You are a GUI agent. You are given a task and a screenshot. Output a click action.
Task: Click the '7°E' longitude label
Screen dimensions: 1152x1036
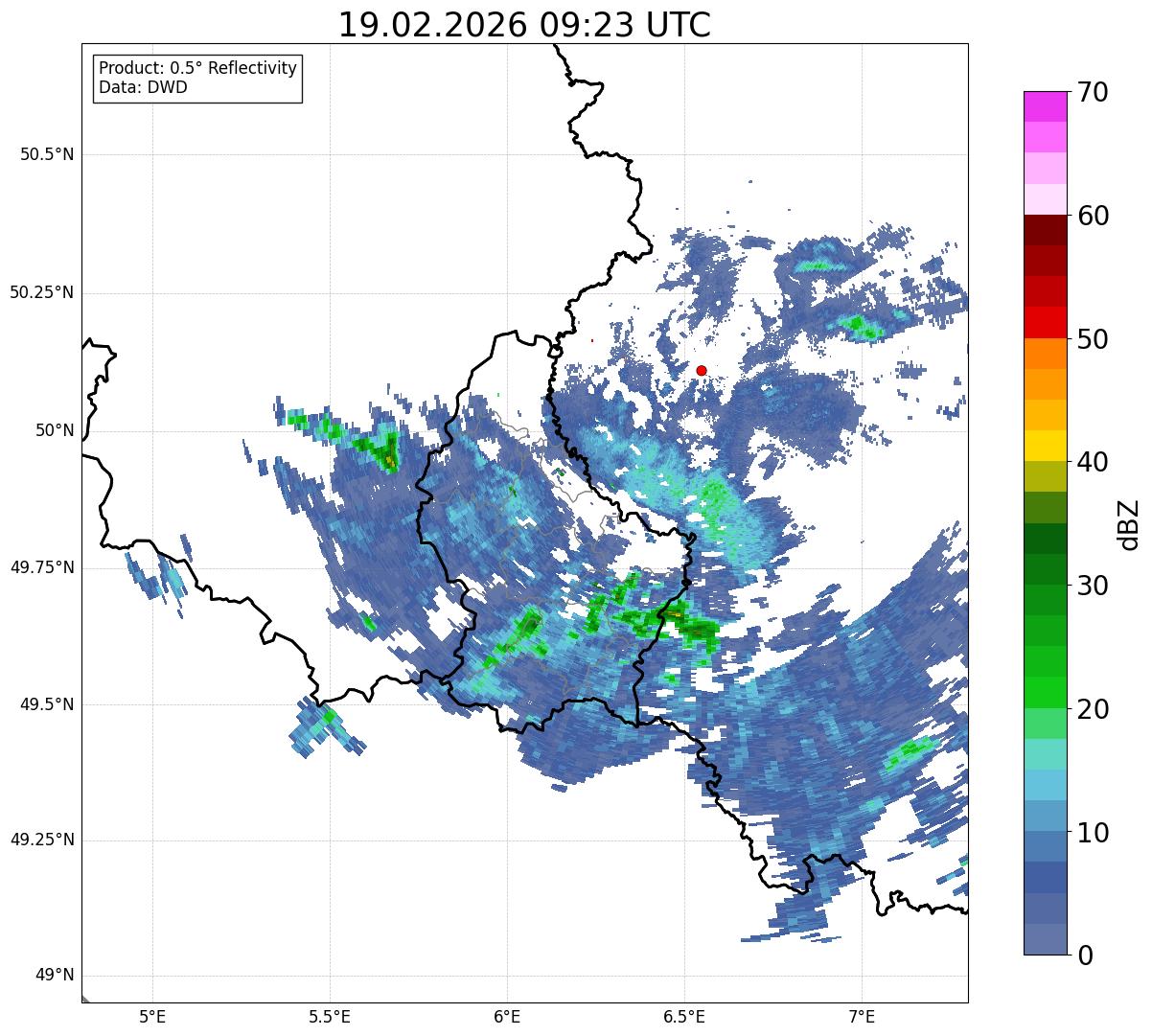point(862,1017)
